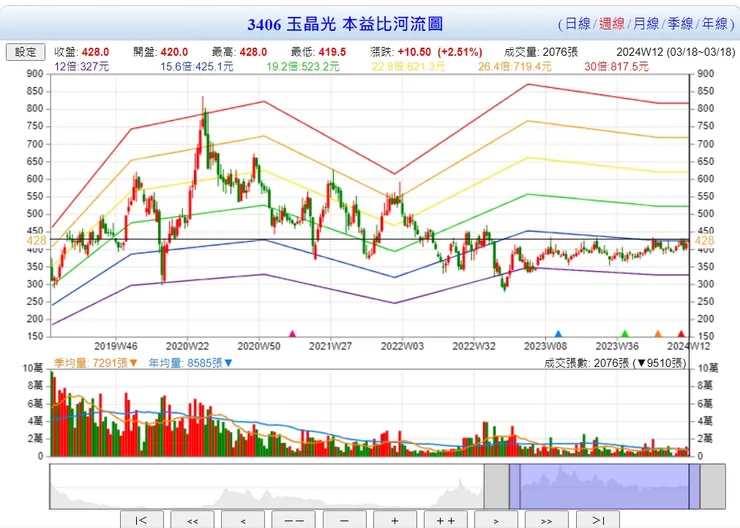Zoom out more with −− button
The width and height of the screenshot is (740, 528).
point(293,520)
